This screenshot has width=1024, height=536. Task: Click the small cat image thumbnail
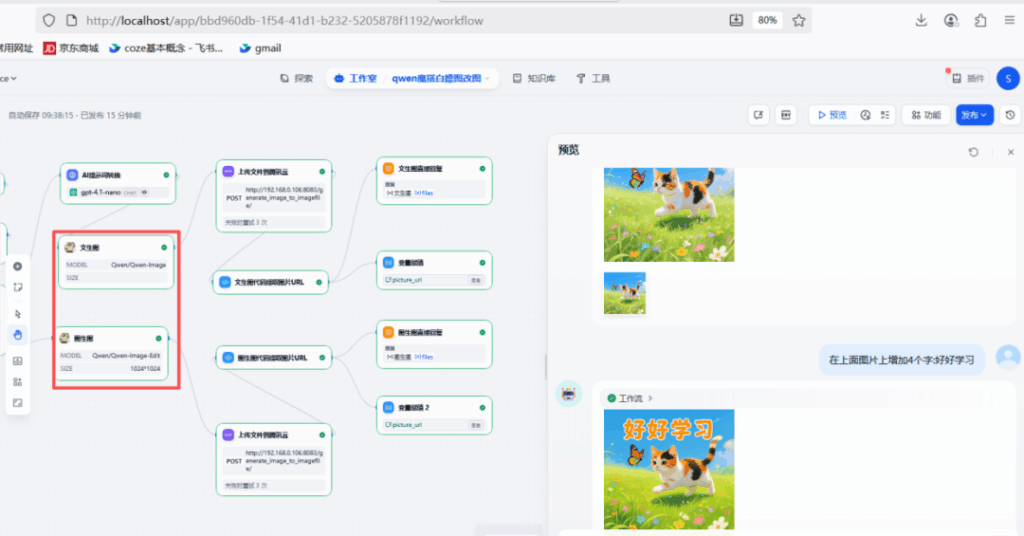pos(624,293)
